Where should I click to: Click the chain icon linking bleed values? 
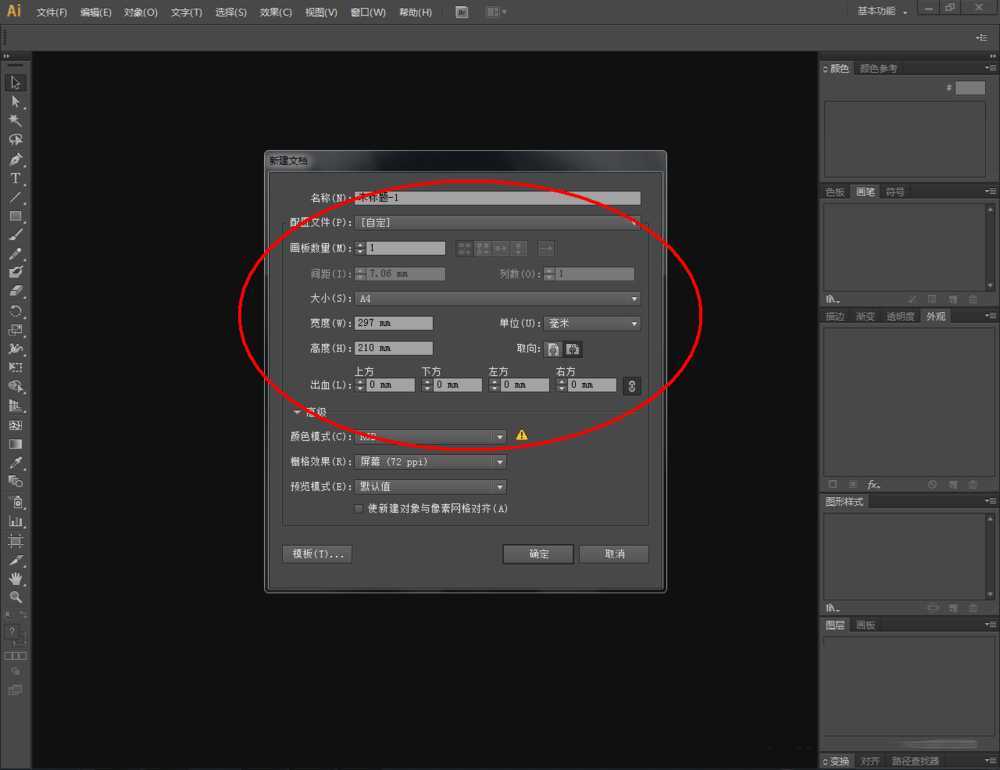[x=631, y=384]
